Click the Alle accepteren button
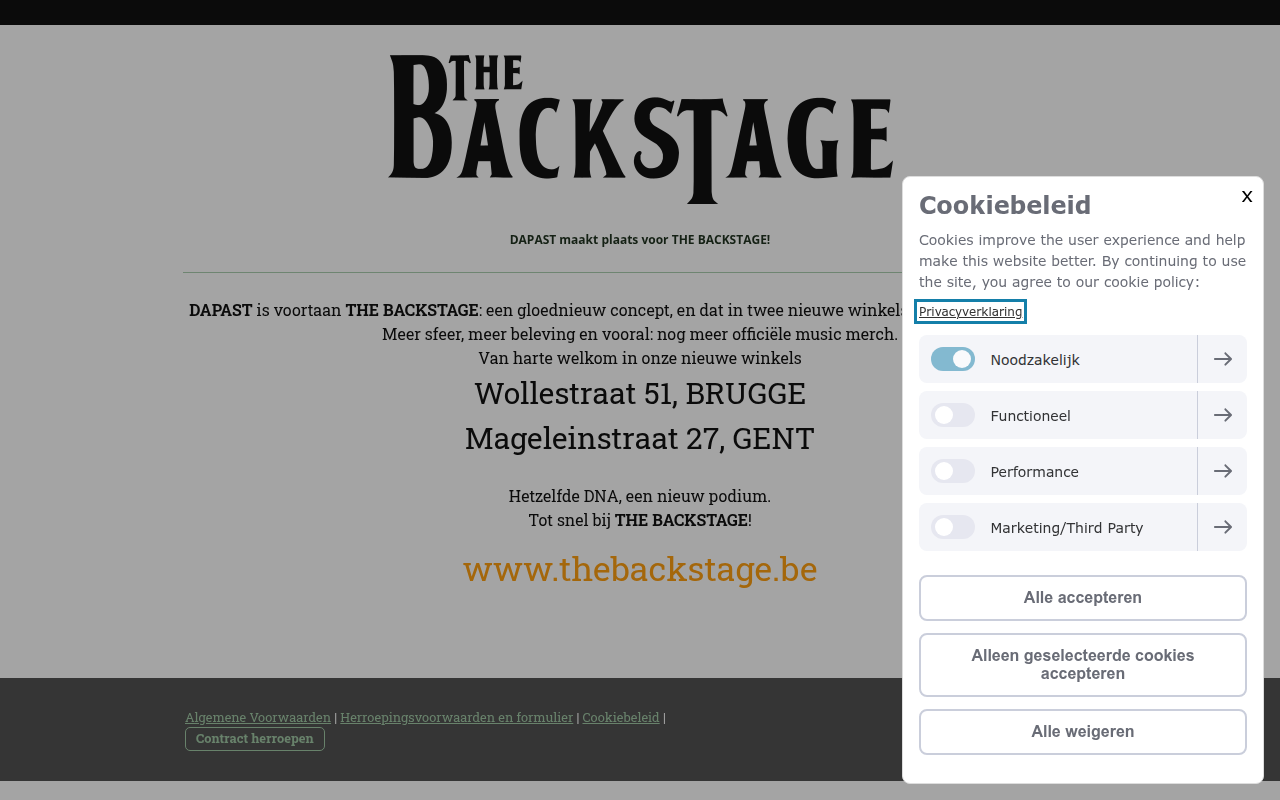 coord(1083,598)
